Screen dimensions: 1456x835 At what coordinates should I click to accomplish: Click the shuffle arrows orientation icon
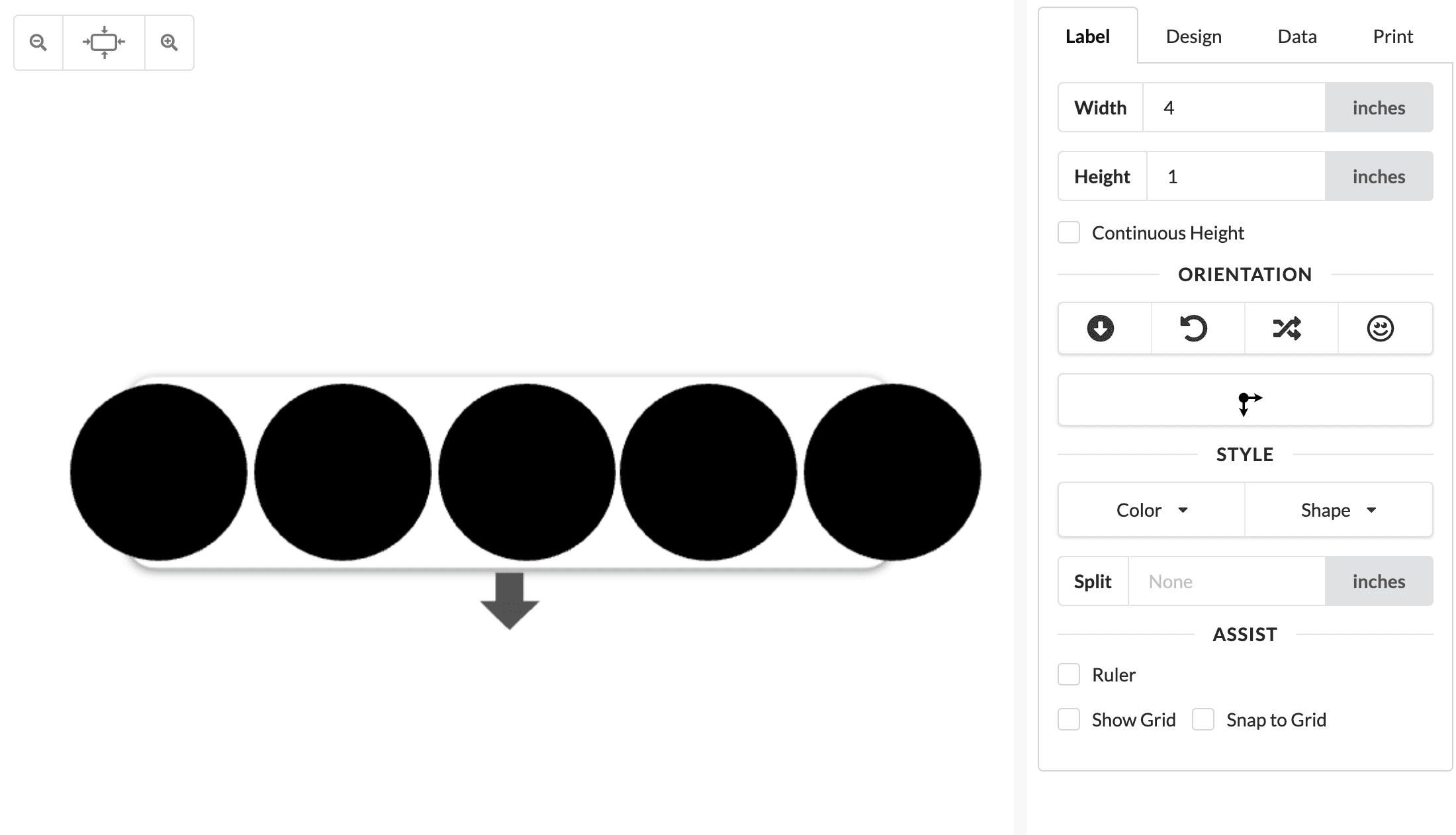(1287, 328)
